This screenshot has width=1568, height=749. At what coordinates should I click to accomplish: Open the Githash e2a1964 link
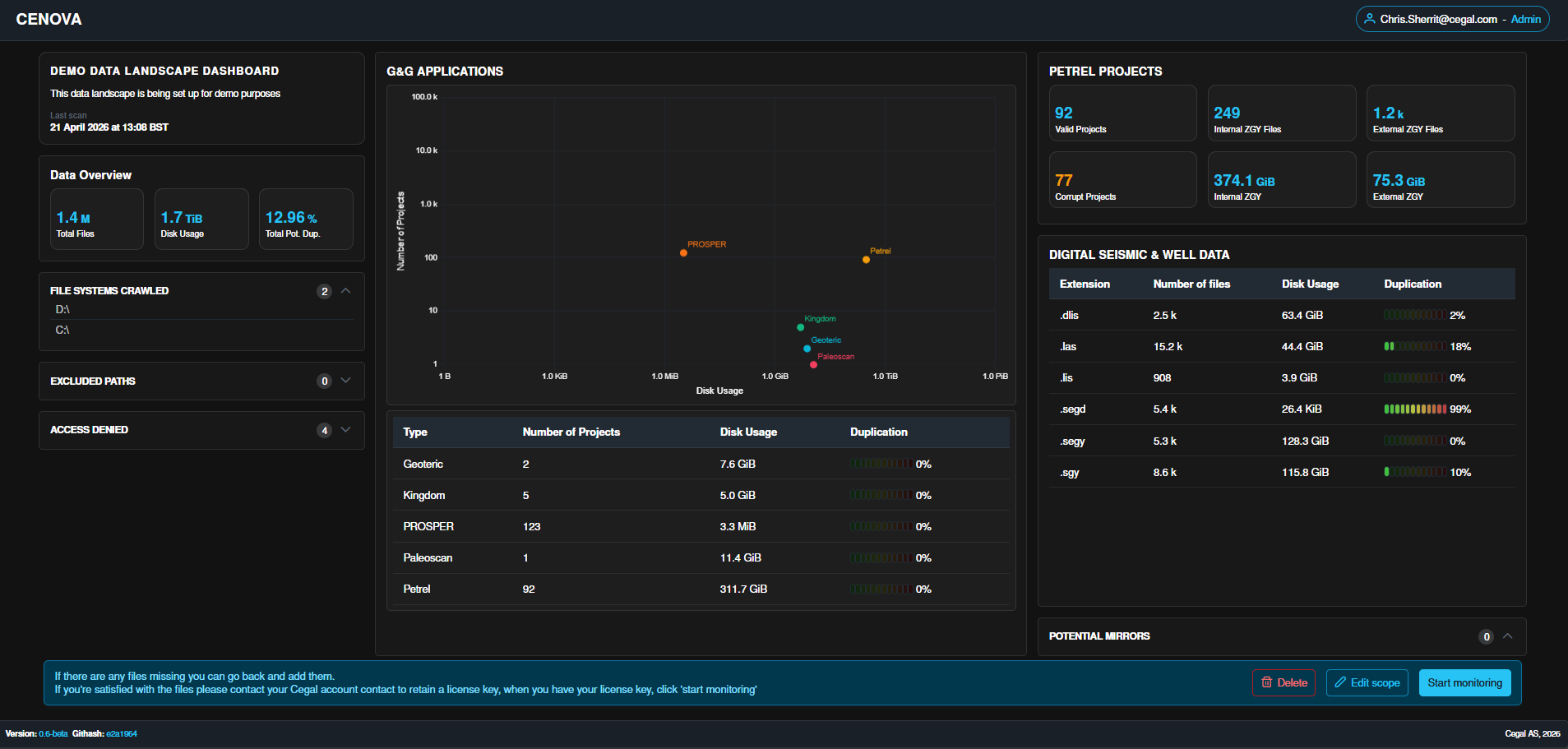(x=122, y=733)
